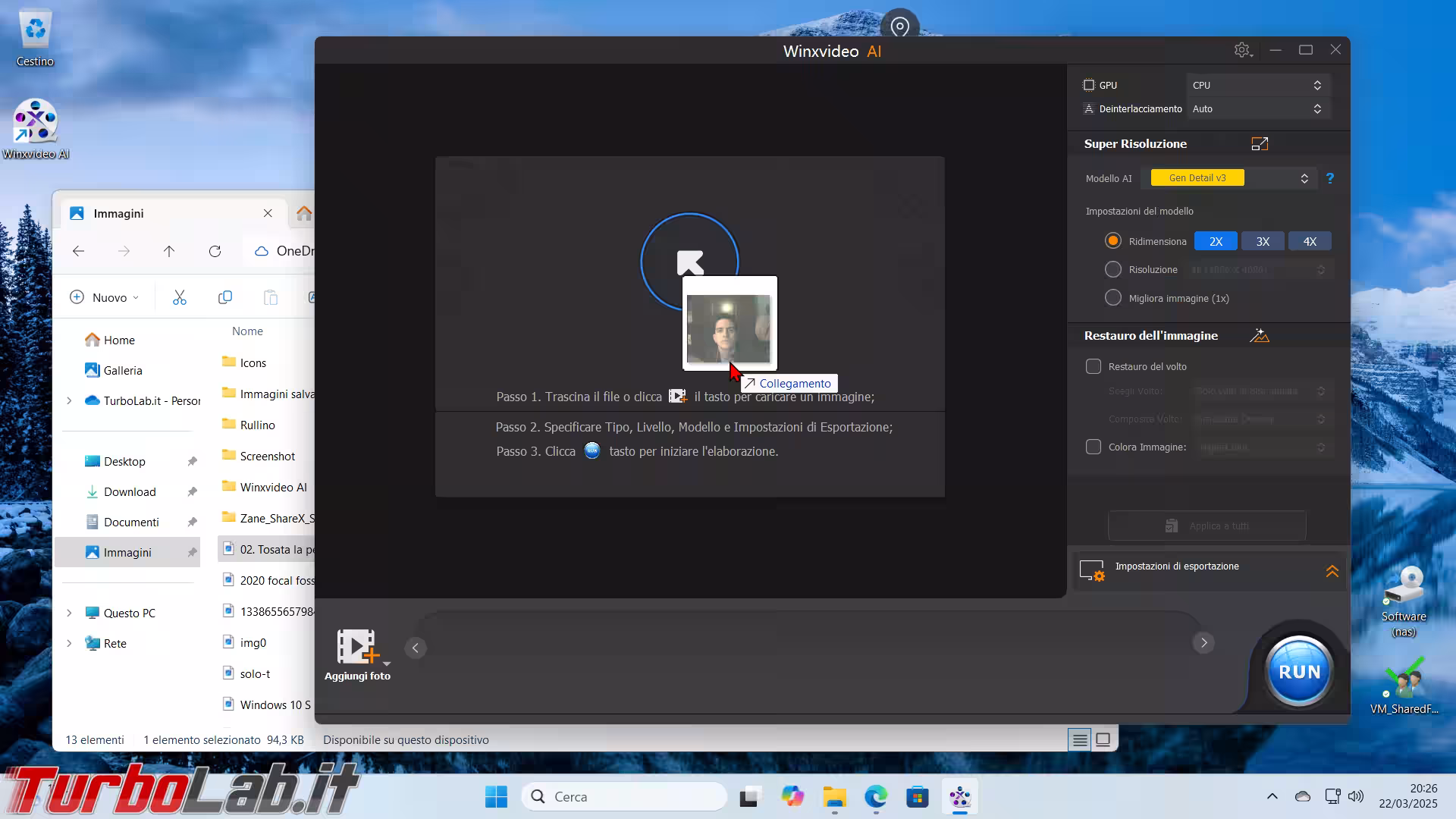Expand the Impostazioni di esportazione chevrons

click(x=1332, y=571)
